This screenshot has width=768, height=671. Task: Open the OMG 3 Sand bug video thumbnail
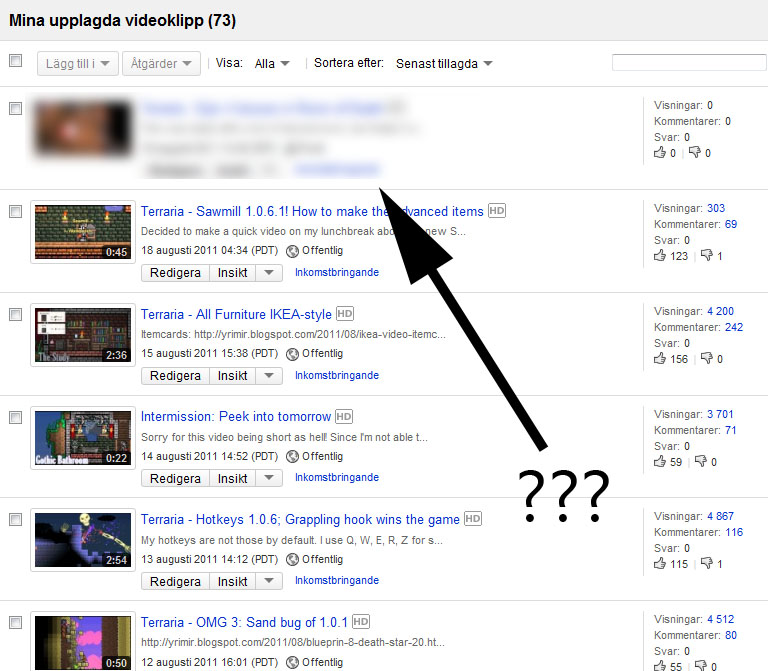(x=83, y=642)
